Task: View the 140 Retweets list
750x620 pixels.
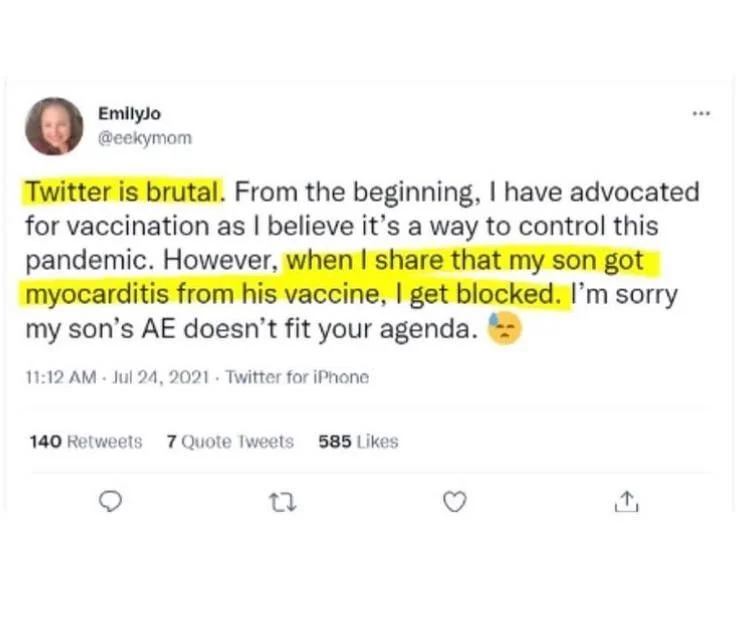Action: point(86,441)
